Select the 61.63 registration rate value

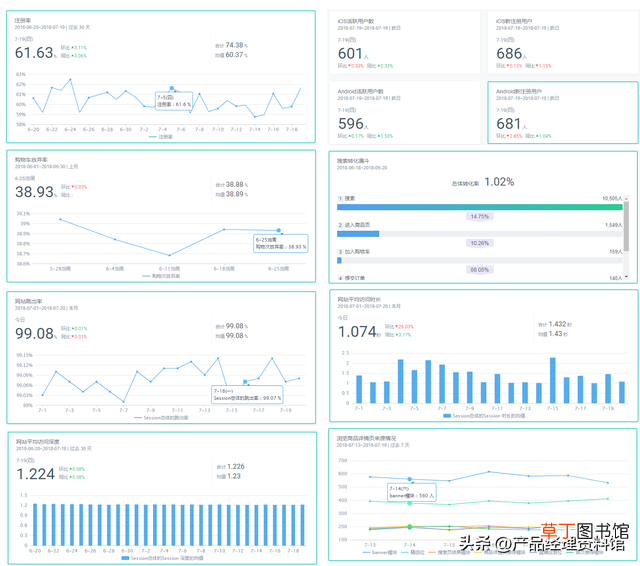pos(34,53)
